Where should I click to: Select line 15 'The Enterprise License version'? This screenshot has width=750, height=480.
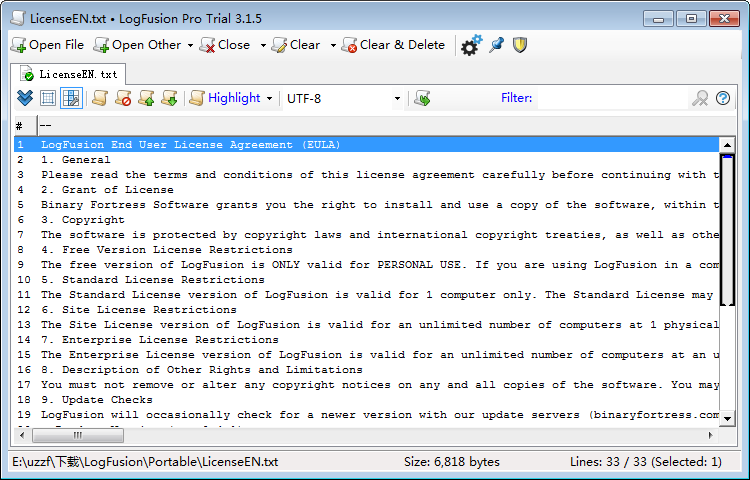pyautogui.click(x=366, y=355)
